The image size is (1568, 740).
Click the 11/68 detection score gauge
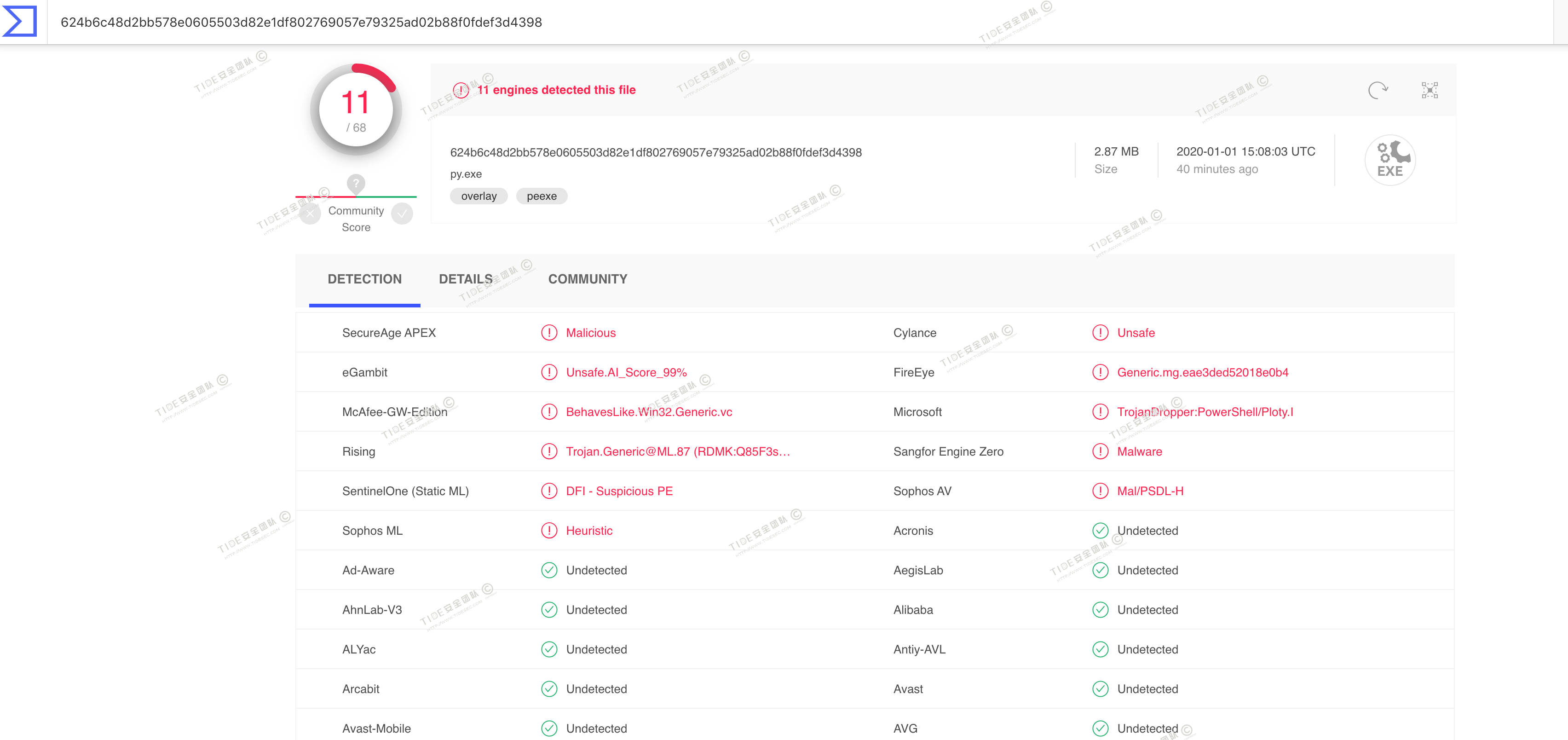356,110
